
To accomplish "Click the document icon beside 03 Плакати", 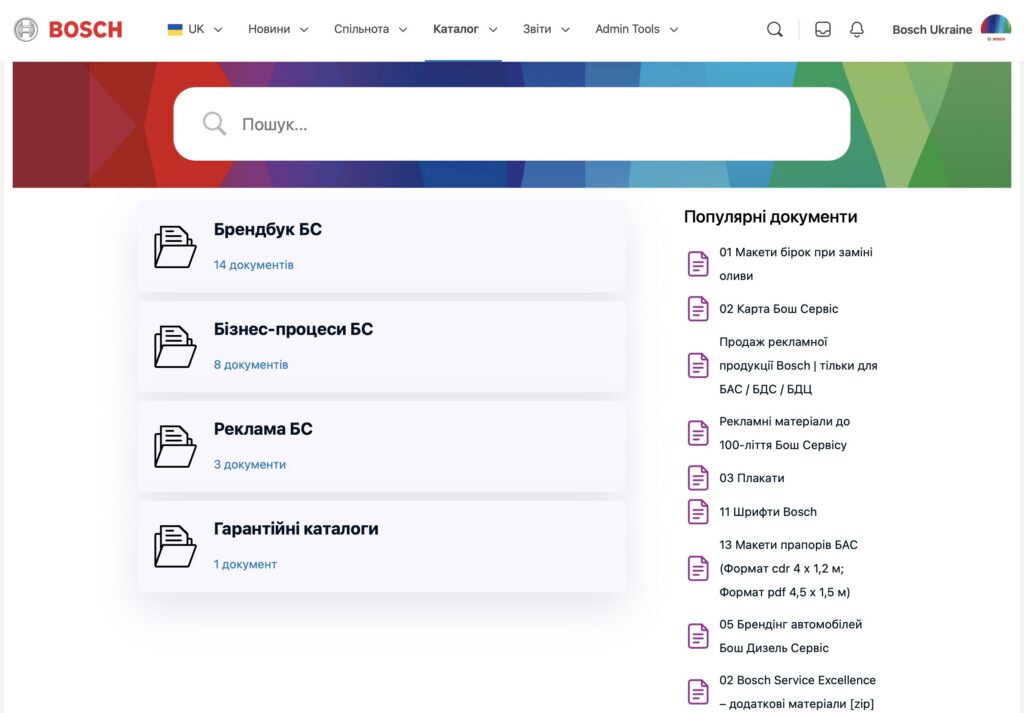I will click(x=697, y=478).
